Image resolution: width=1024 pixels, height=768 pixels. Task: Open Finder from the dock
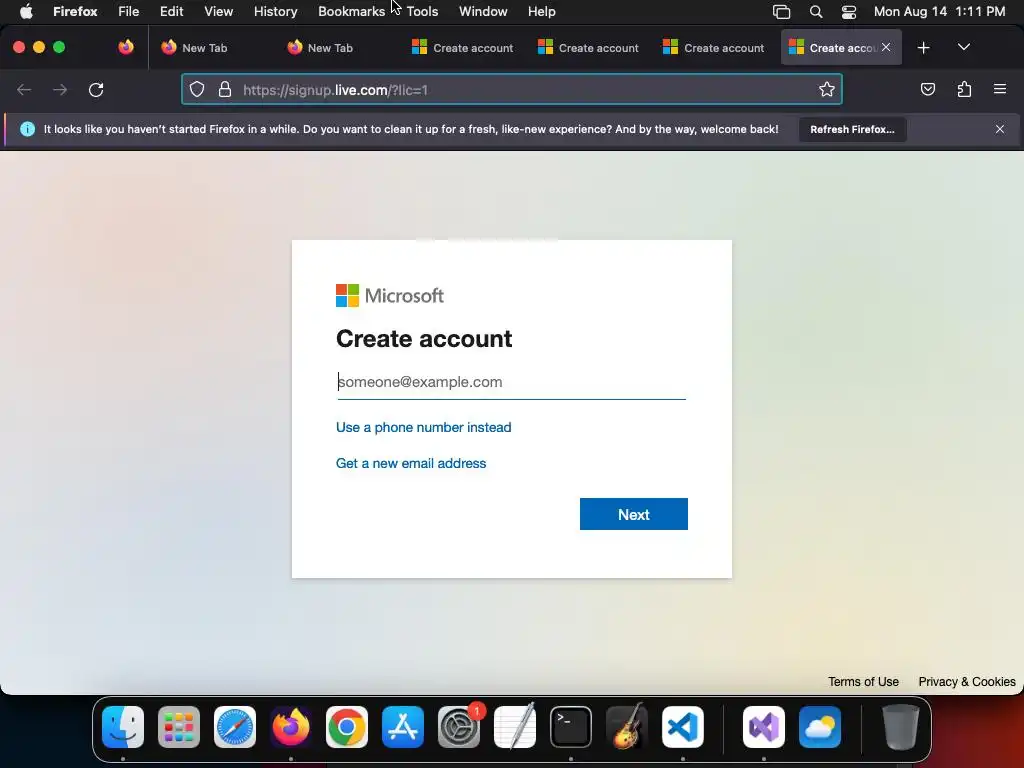tap(123, 727)
